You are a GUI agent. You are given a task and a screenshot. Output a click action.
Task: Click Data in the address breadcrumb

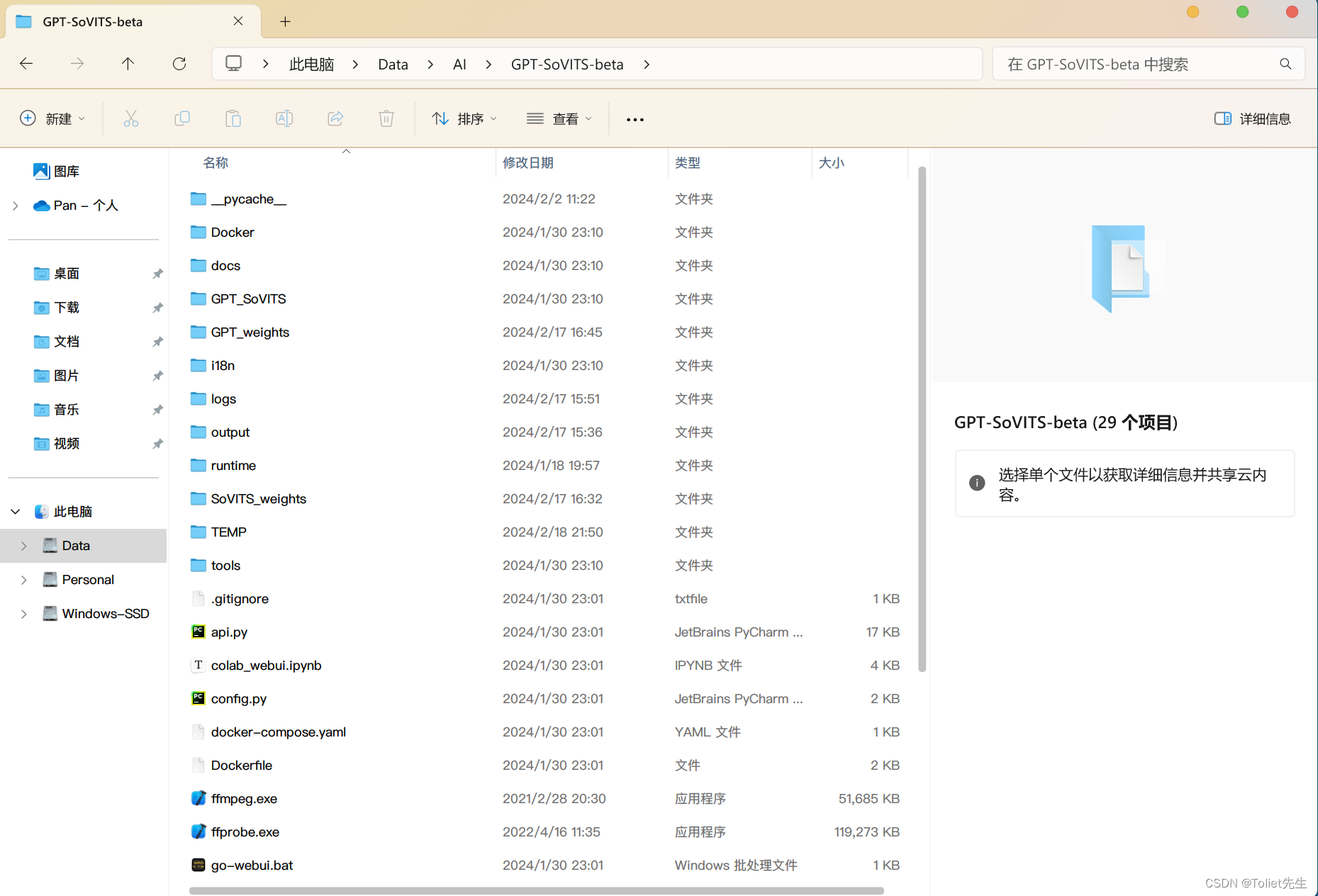pos(393,65)
